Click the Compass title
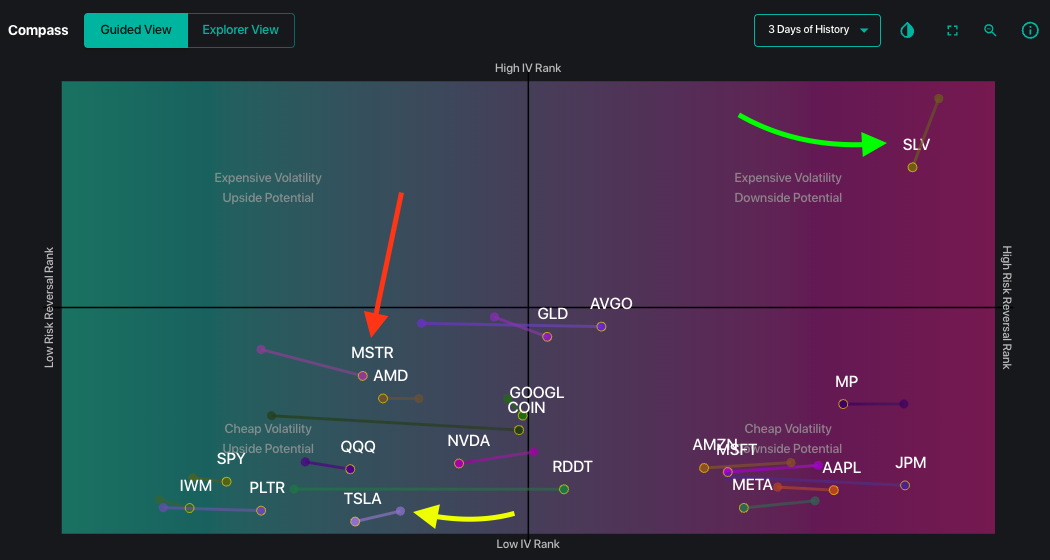The width and height of the screenshot is (1050, 560). 38,30
